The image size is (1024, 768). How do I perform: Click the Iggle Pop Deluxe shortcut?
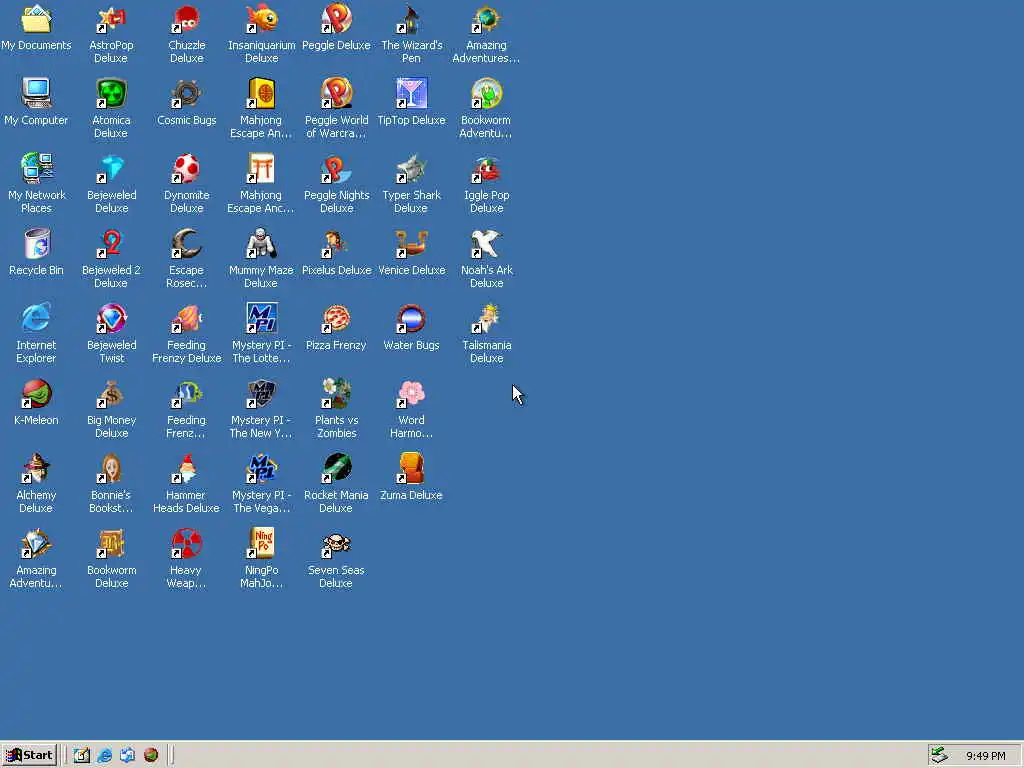pos(487,169)
